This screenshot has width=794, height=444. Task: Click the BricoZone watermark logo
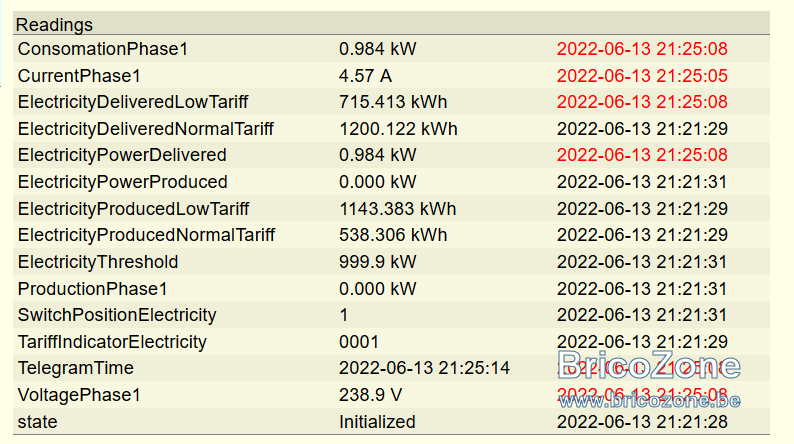tap(649, 365)
